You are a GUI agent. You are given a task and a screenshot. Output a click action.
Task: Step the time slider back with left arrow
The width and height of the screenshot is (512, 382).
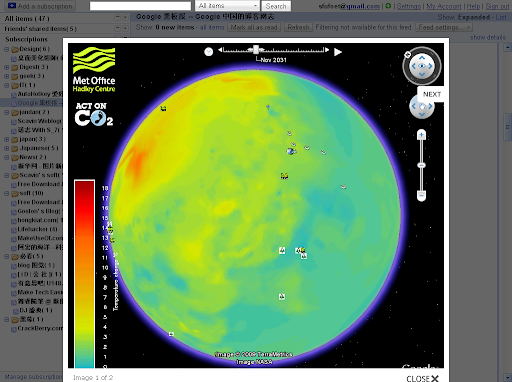(220, 50)
